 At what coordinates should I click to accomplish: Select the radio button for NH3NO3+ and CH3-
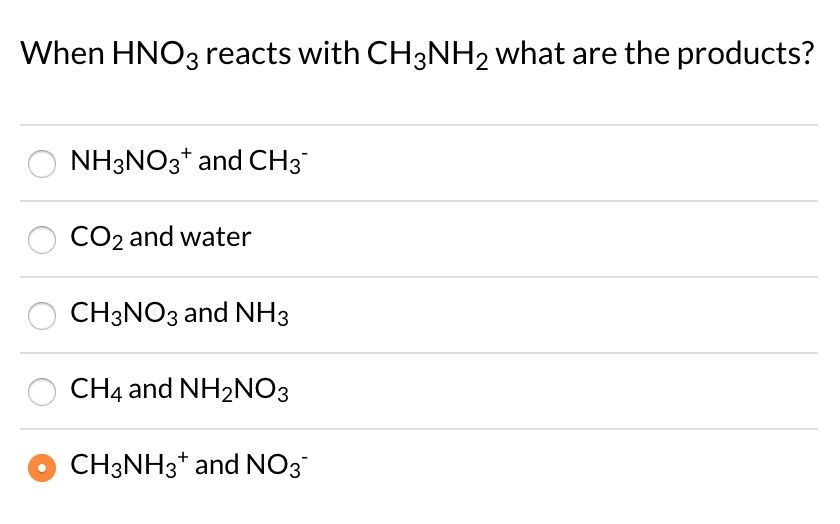pyautogui.click(x=42, y=163)
